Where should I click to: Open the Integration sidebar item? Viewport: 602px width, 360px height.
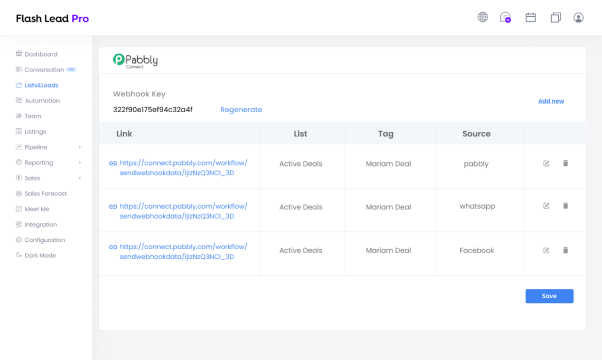click(36, 225)
